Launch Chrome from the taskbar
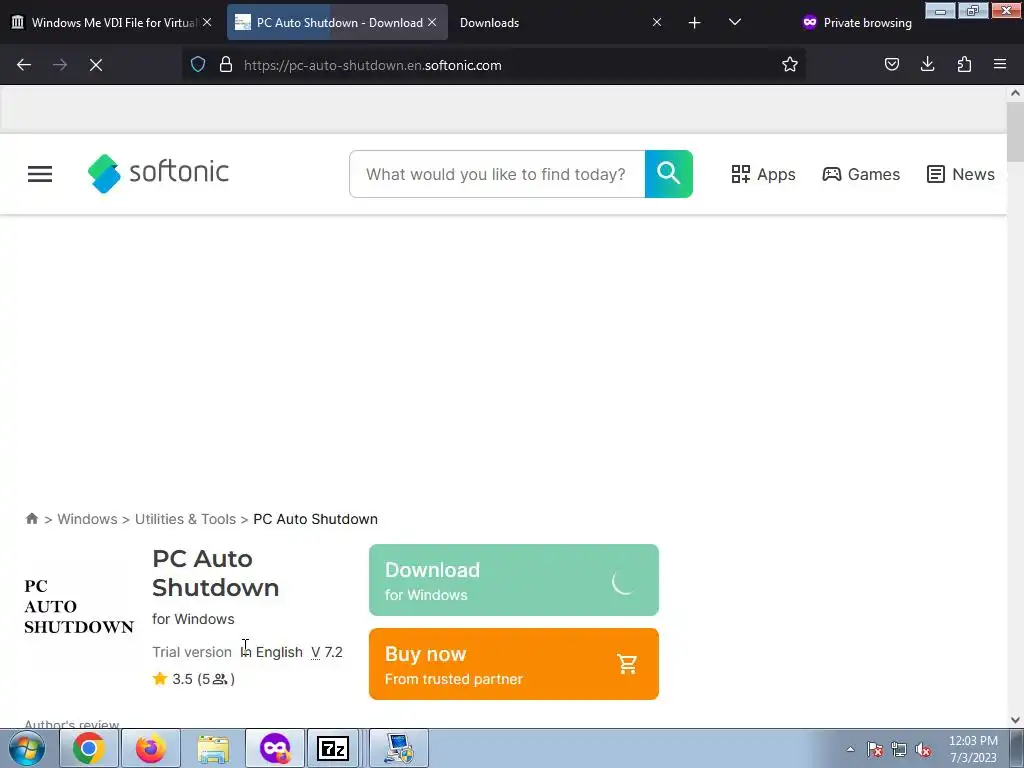Screen dimensions: 1024x768 (x=89, y=748)
